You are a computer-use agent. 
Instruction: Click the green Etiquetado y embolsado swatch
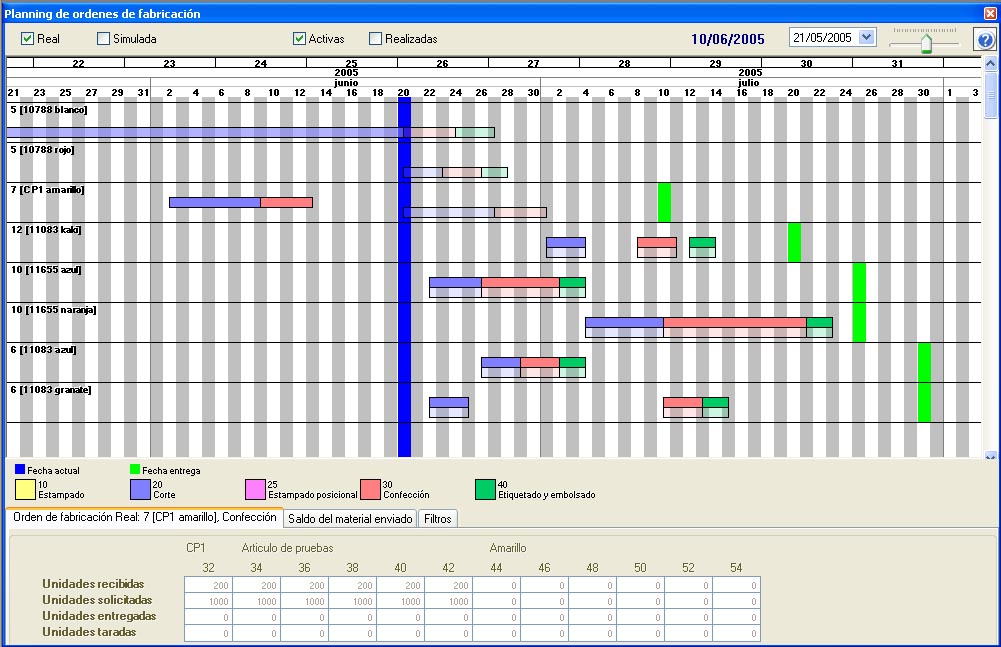[x=485, y=489]
